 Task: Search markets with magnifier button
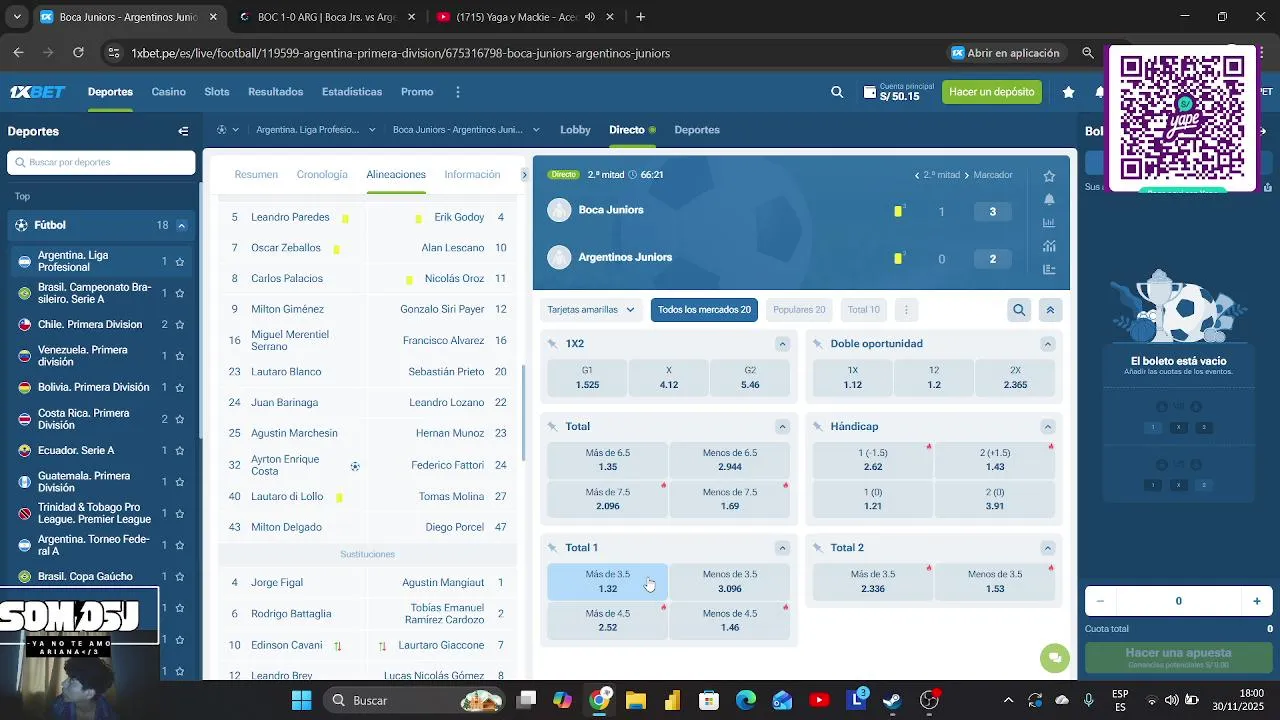tap(1019, 310)
